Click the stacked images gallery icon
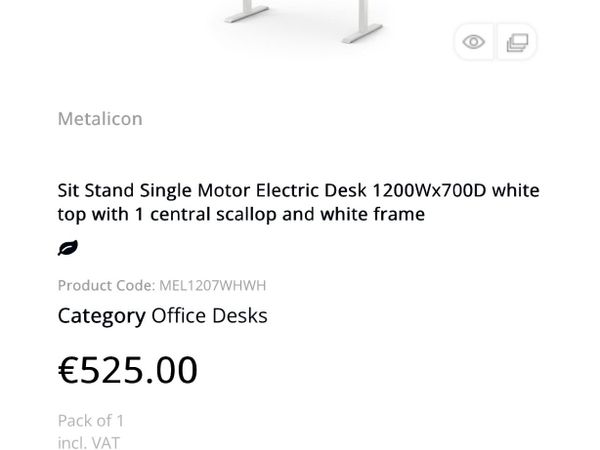This screenshot has height=450, width=600. click(517, 42)
